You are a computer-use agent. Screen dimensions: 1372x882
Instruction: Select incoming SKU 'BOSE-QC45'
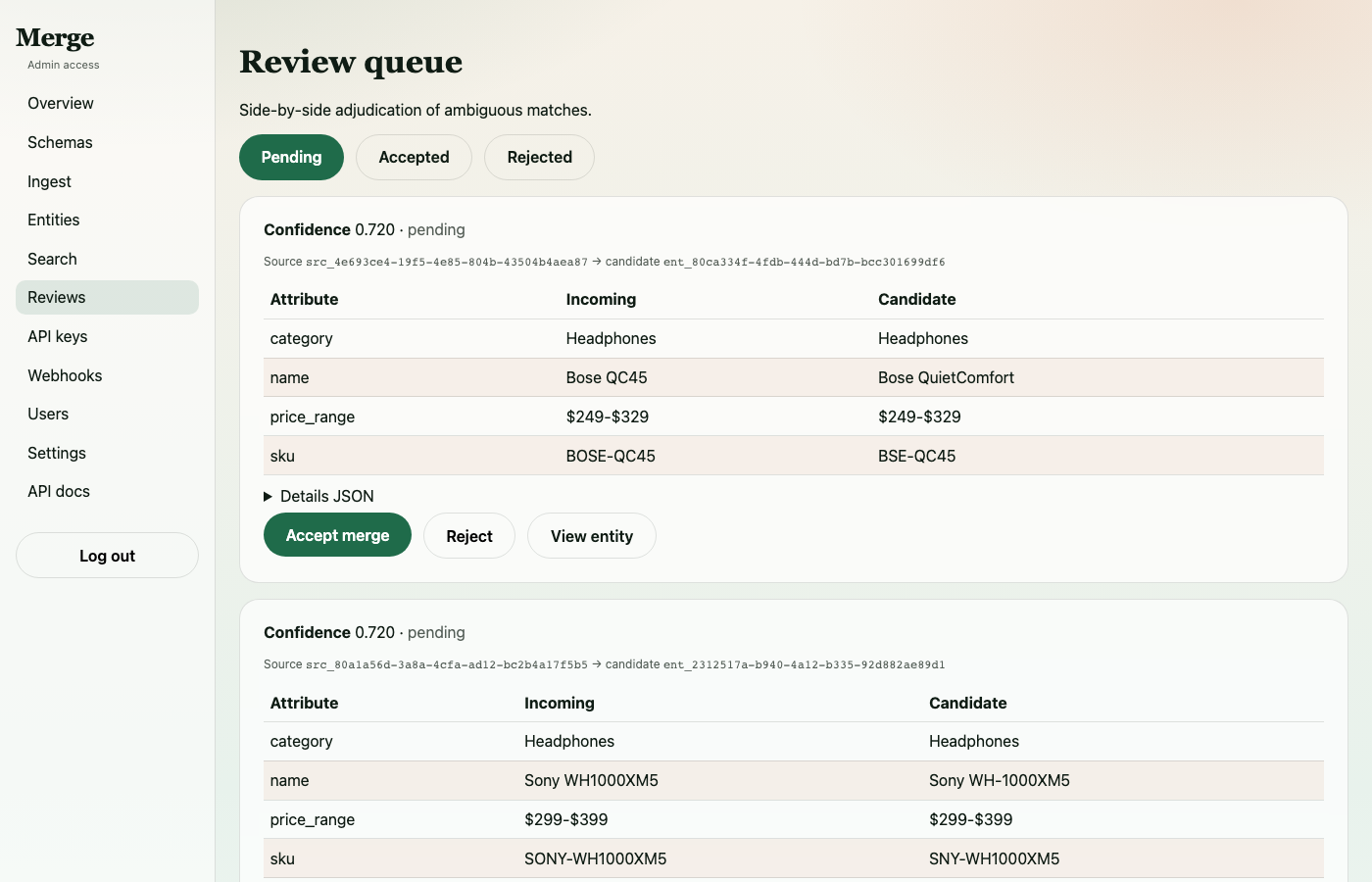coord(611,456)
